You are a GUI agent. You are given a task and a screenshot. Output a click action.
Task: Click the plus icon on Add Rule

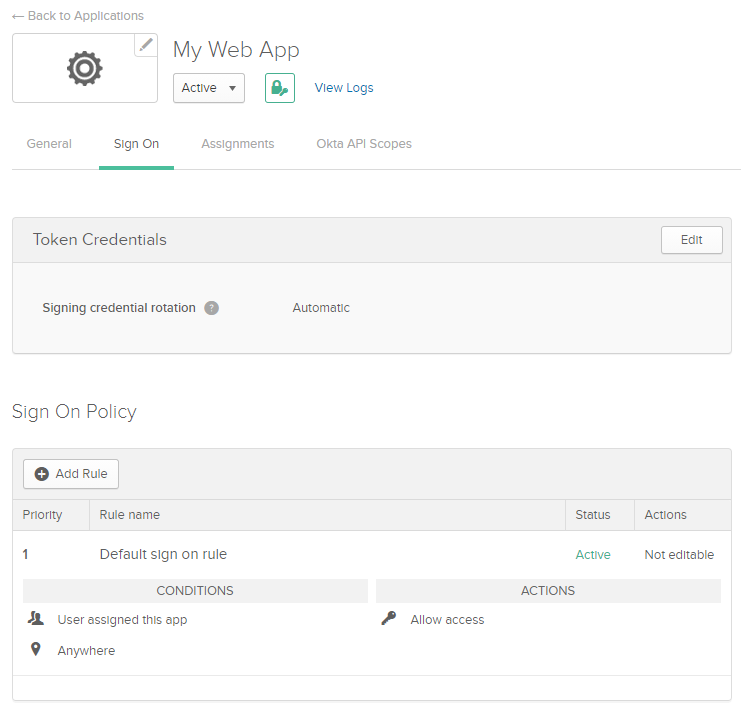click(x=42, y=474)
